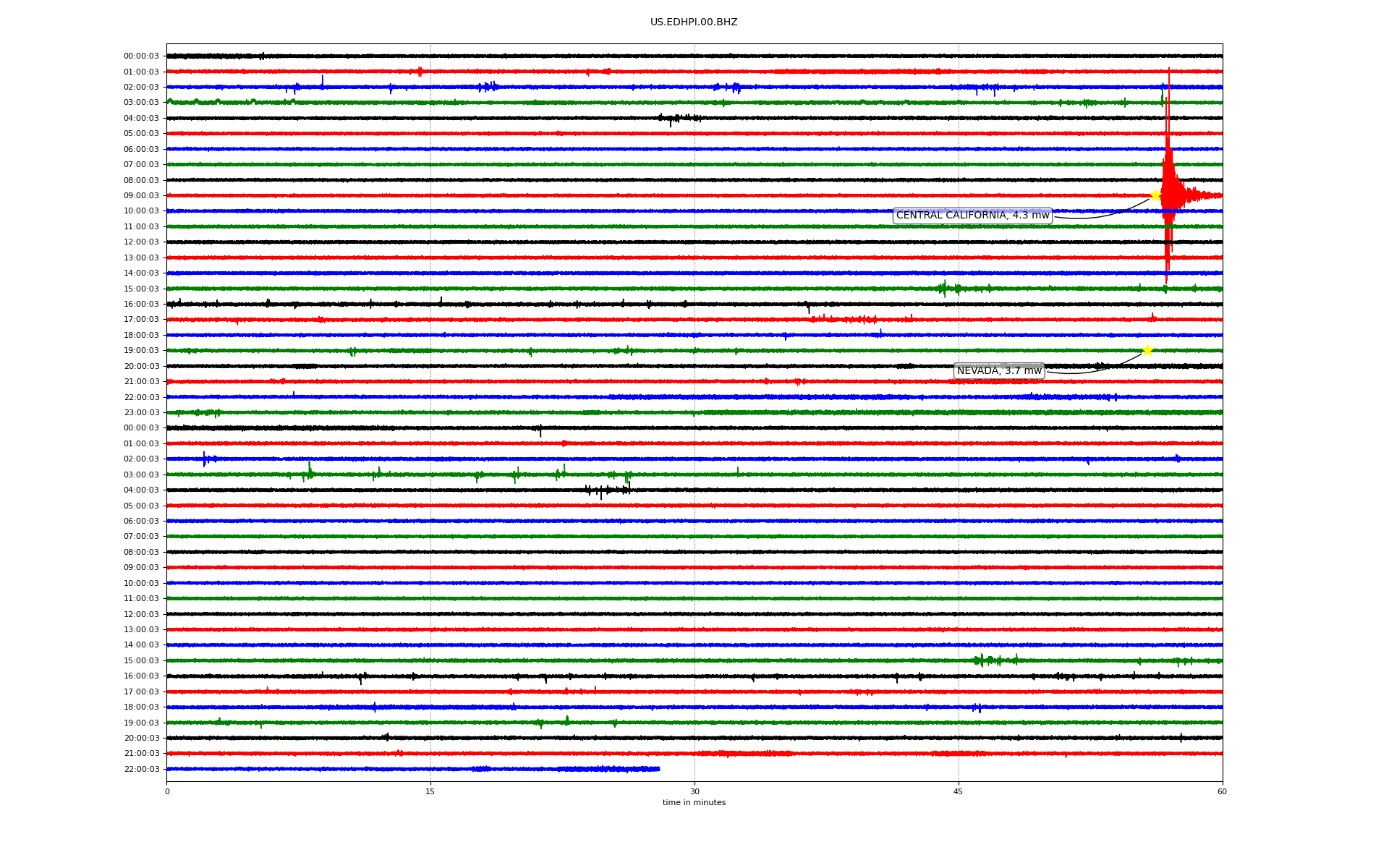This screenshot has height=868, width=1389.
Task: Click the 30 tick on the time axis
Action: tap(694, 791)
